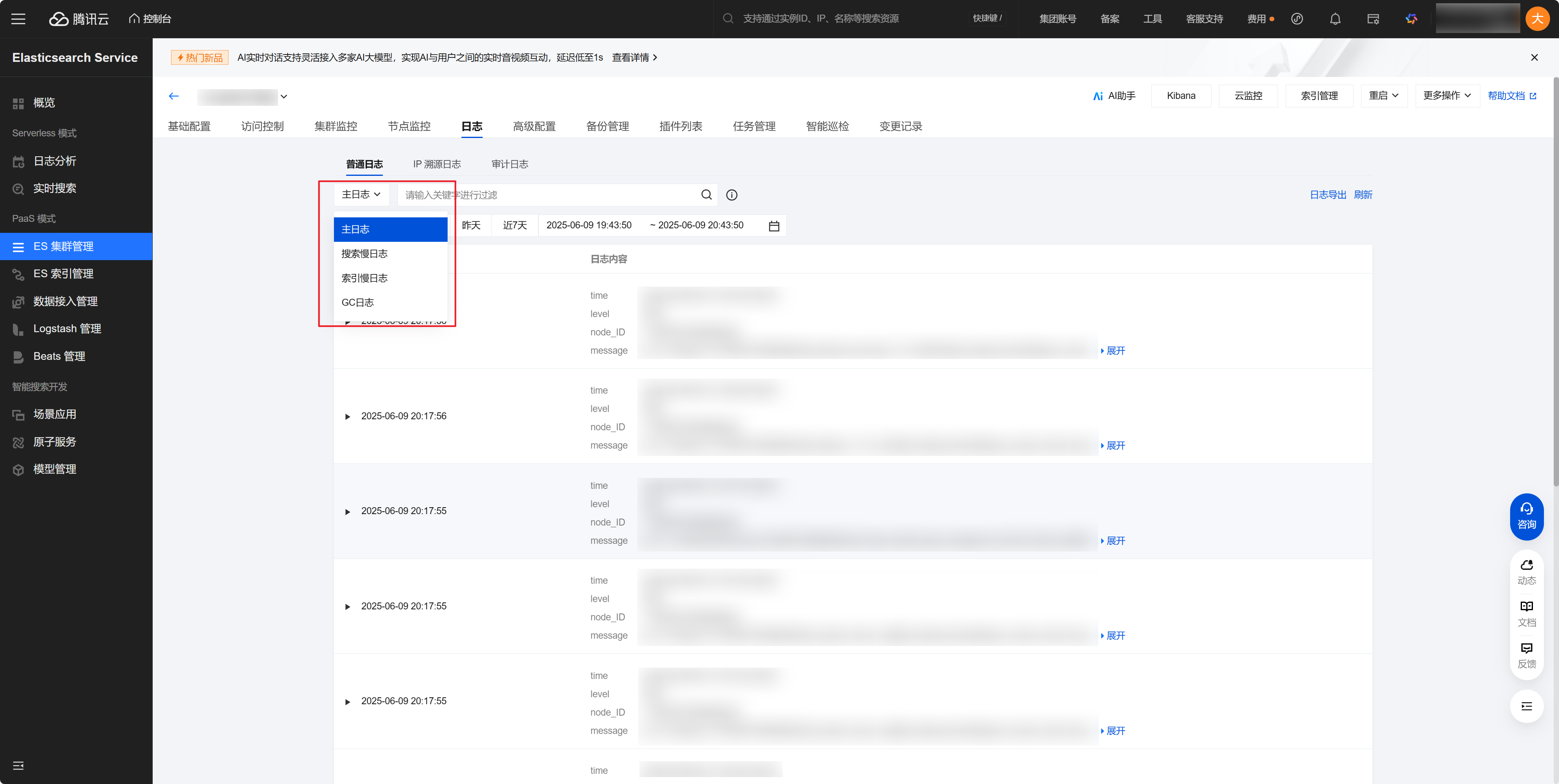
Task: Open the calendar date picker icon
Action: coord(773,226)
